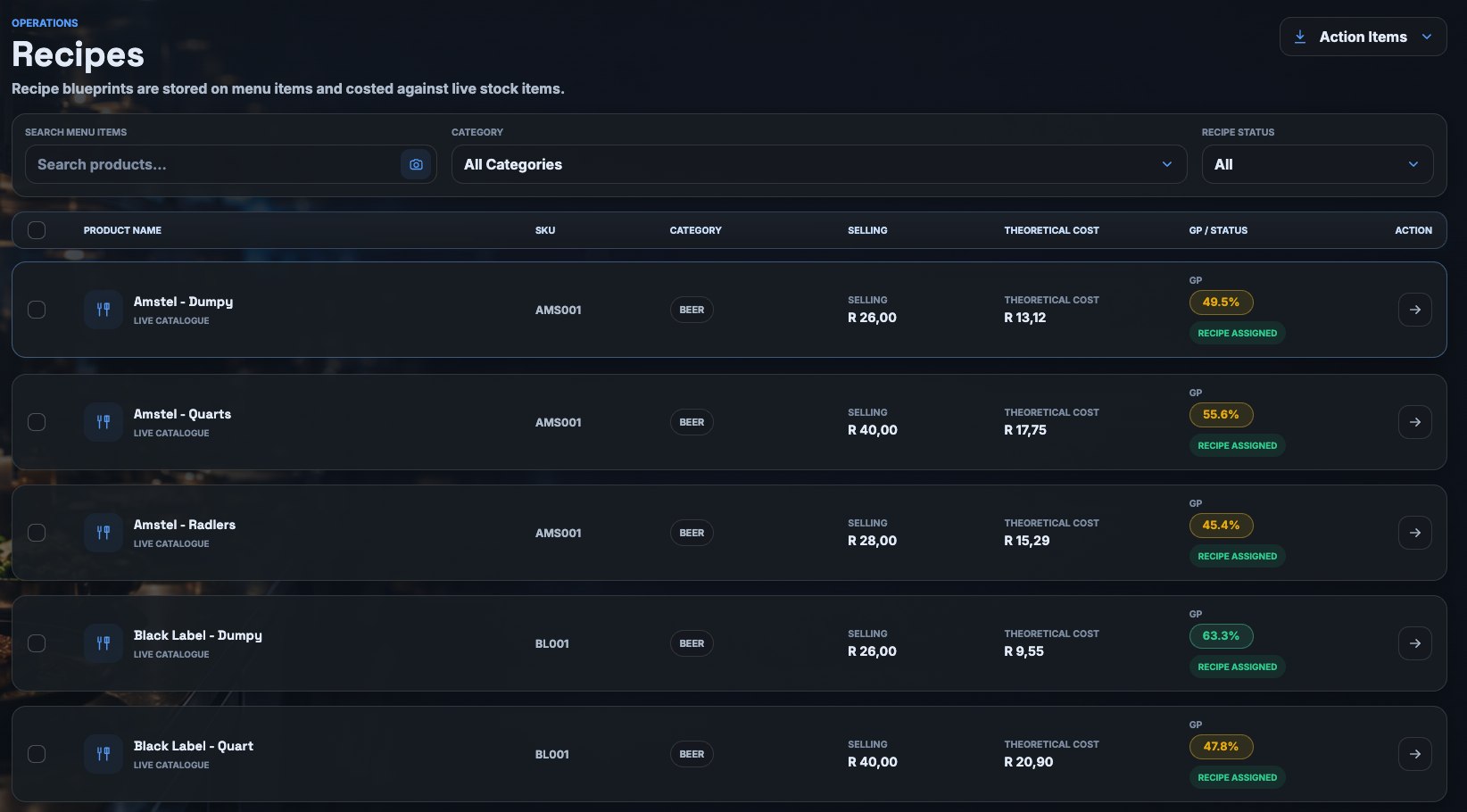Select the Amstel - Quarts row checkbox

(x=37, y=422)
